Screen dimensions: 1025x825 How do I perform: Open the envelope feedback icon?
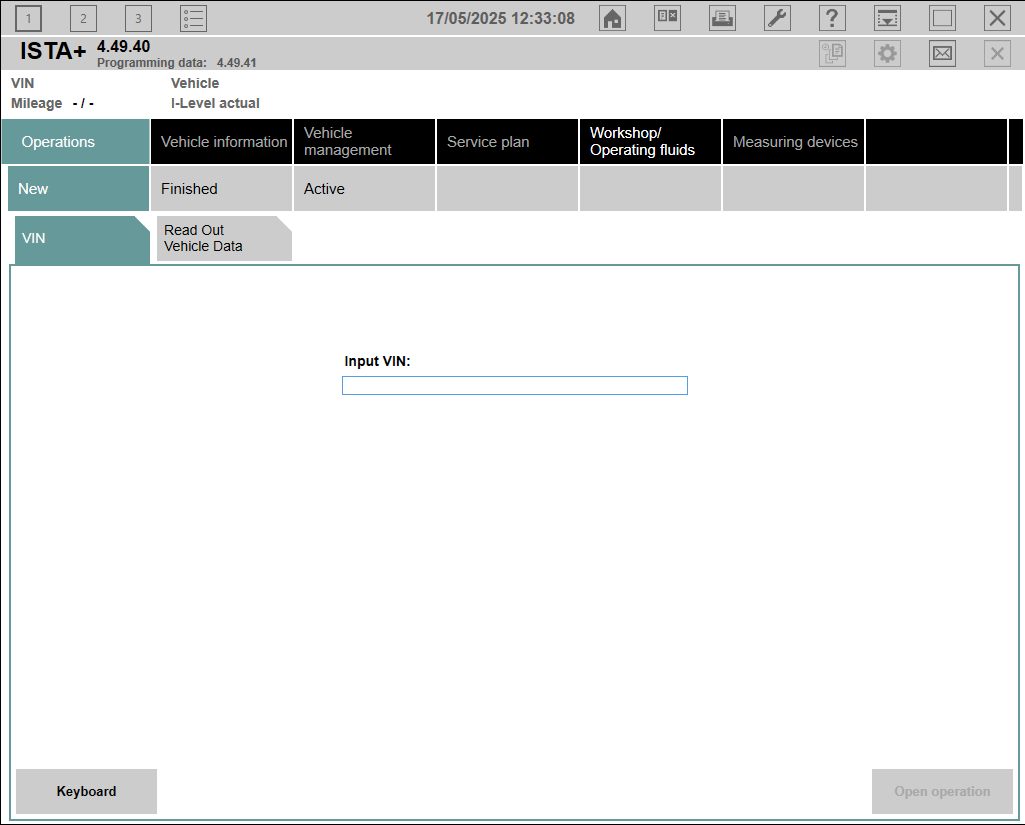click(x=942, y=54)
